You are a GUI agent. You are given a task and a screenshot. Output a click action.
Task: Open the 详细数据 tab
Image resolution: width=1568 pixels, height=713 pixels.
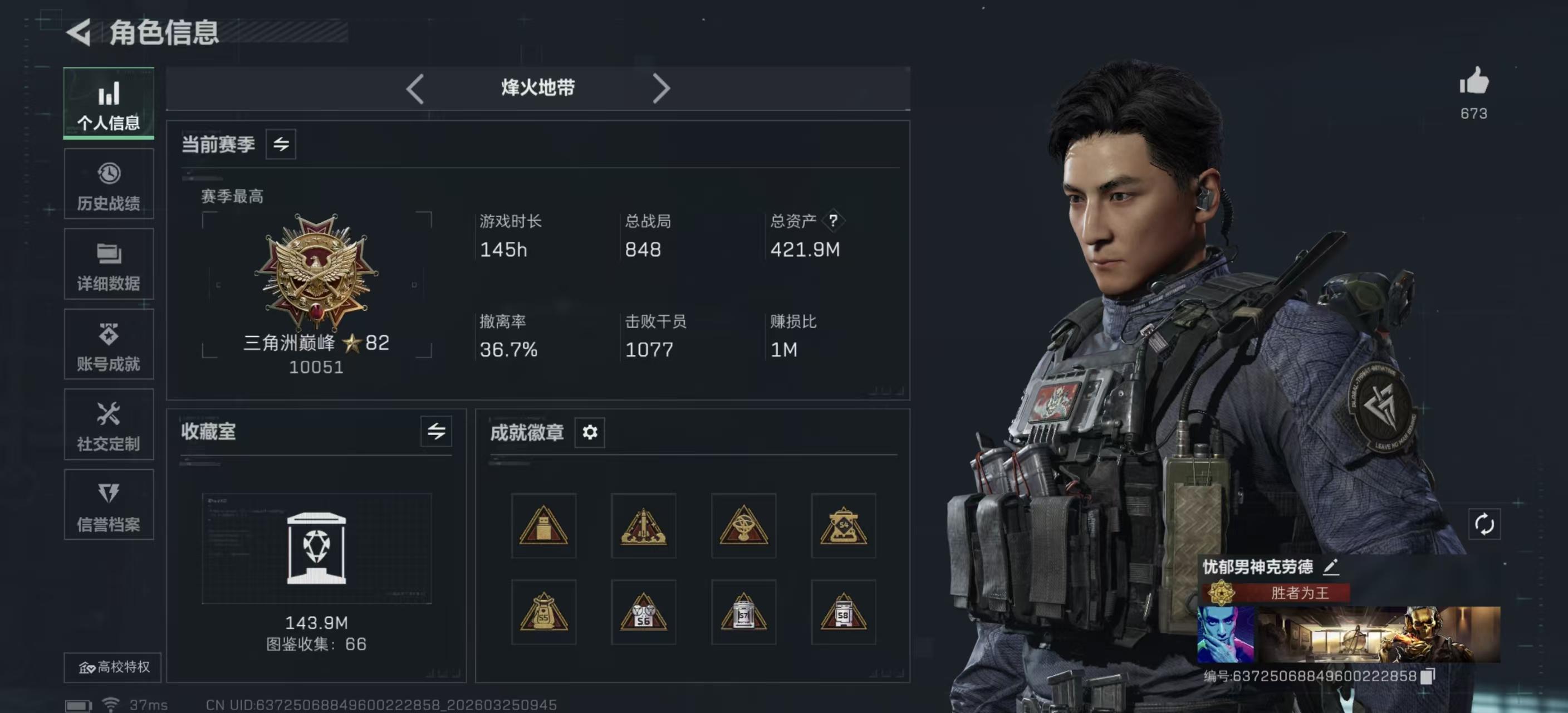pos(109,264)
